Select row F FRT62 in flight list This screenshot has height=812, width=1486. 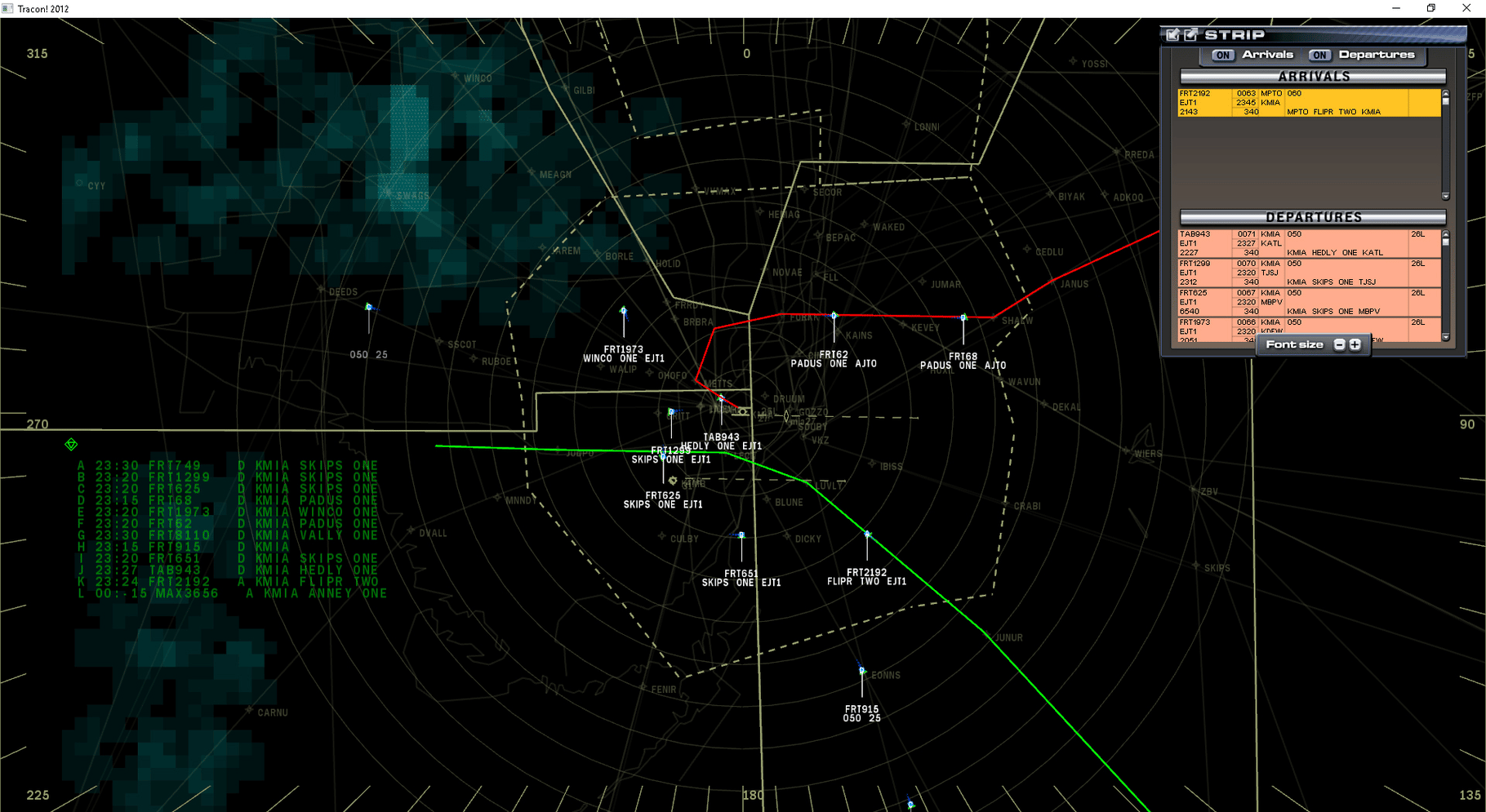tap(228, 523)
